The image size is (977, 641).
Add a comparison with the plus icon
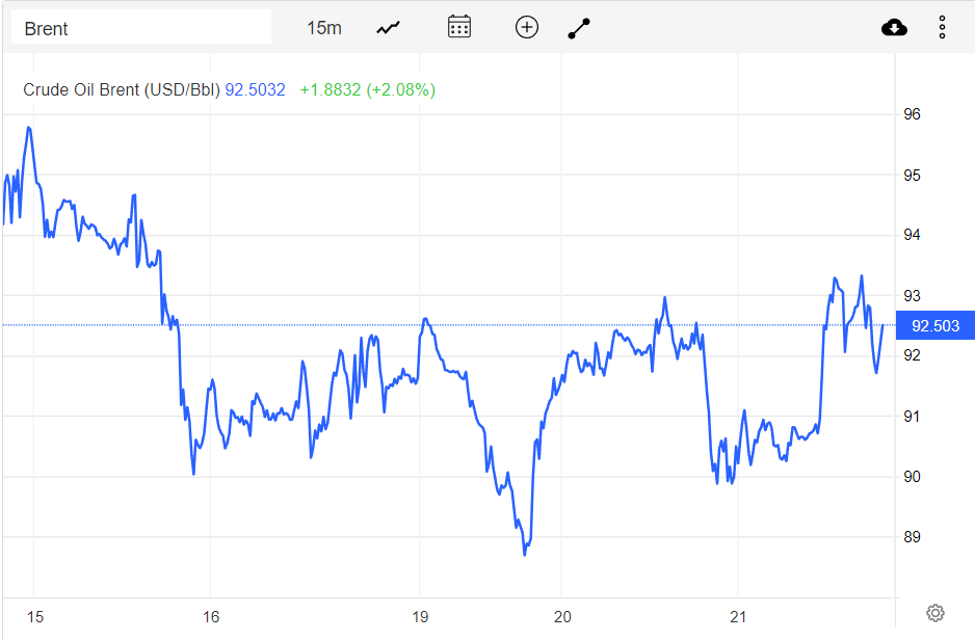click(x=527, y=27)
